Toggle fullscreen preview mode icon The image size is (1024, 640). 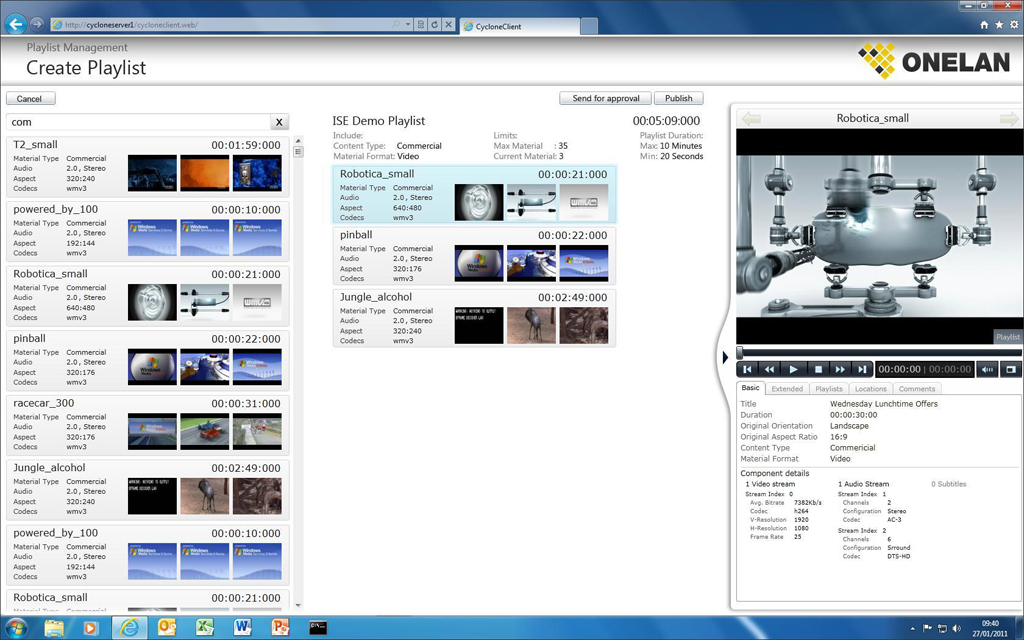coord(1010,370)
